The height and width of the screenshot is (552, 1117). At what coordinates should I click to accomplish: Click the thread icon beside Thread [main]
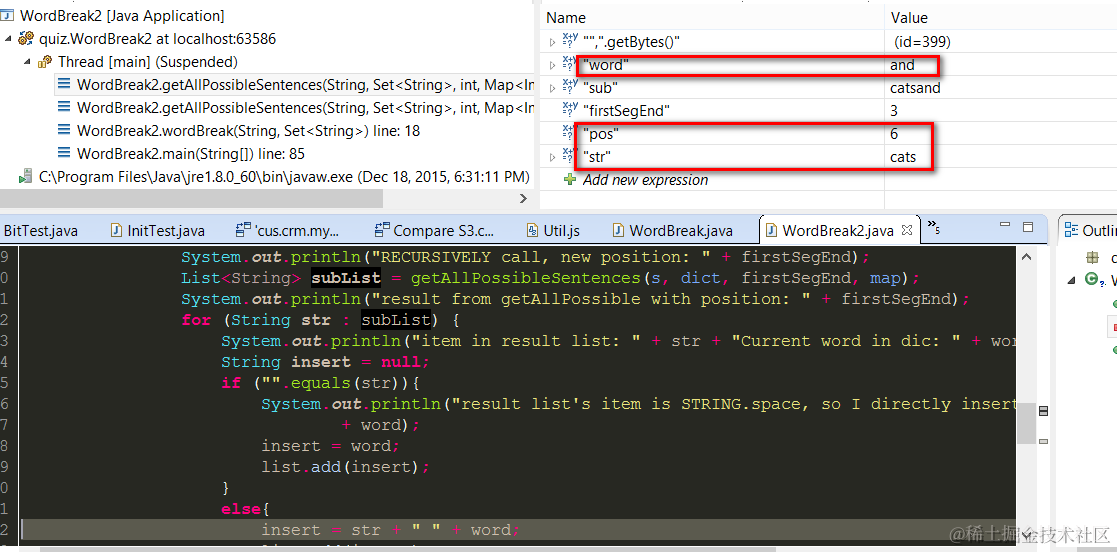46,62
